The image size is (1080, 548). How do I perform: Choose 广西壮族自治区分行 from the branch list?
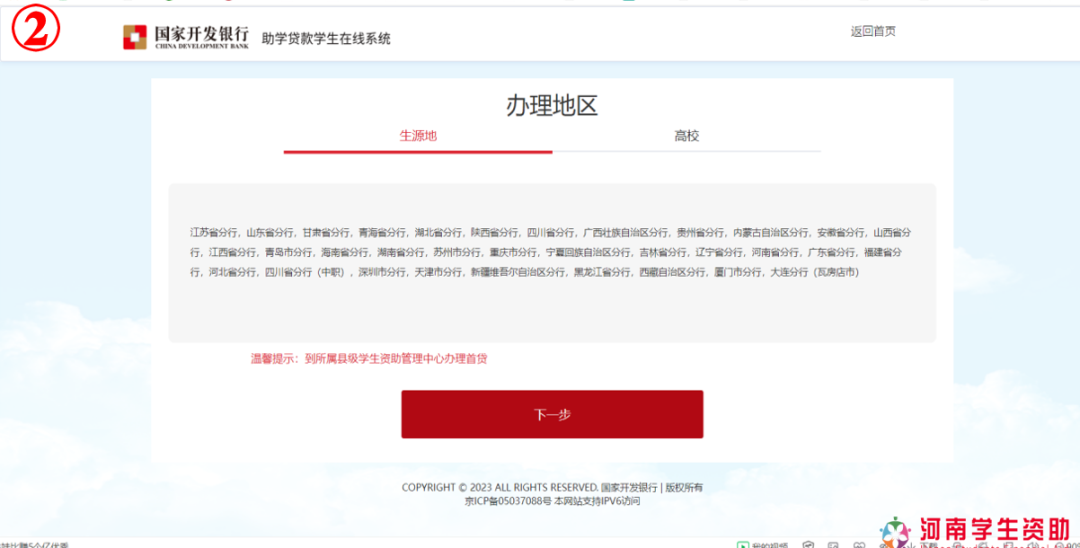click(x=625, y=232)
